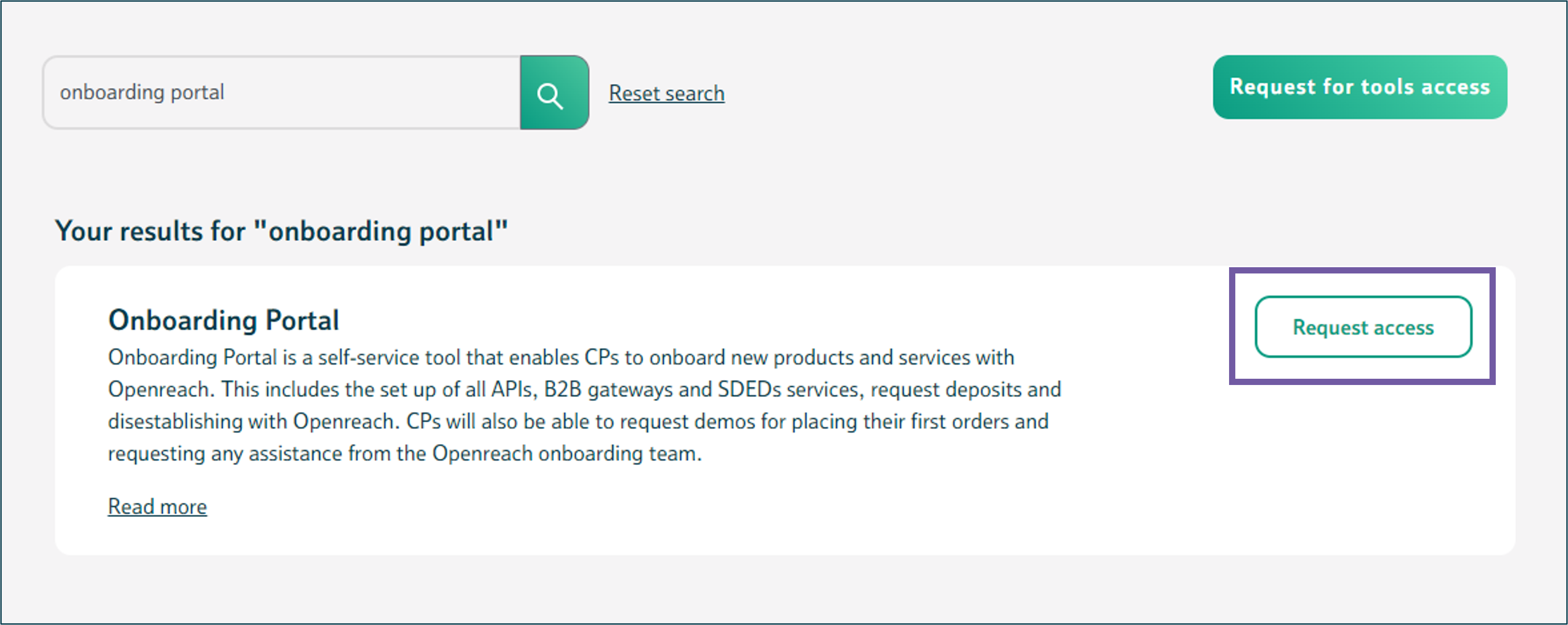Screen dimensions: 1568x625
Task: Open the Read more link
Action: pos(158,506)
